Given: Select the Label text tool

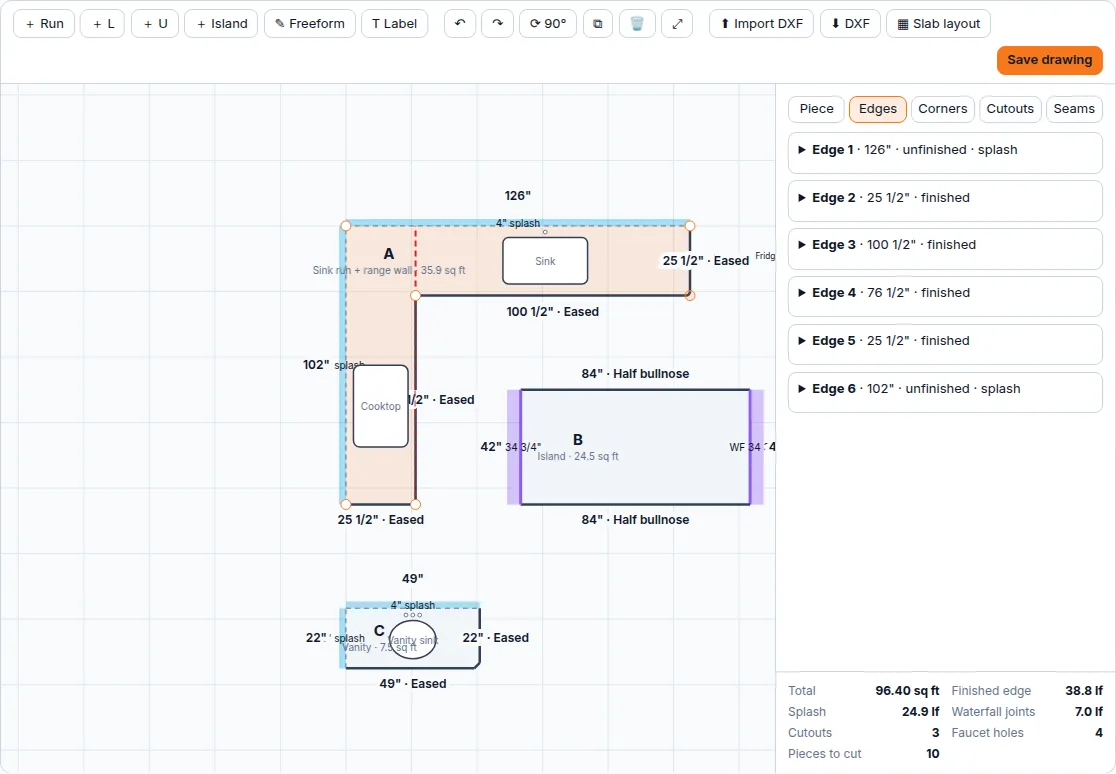Looking at the screenshot, I should click(394, 23).
